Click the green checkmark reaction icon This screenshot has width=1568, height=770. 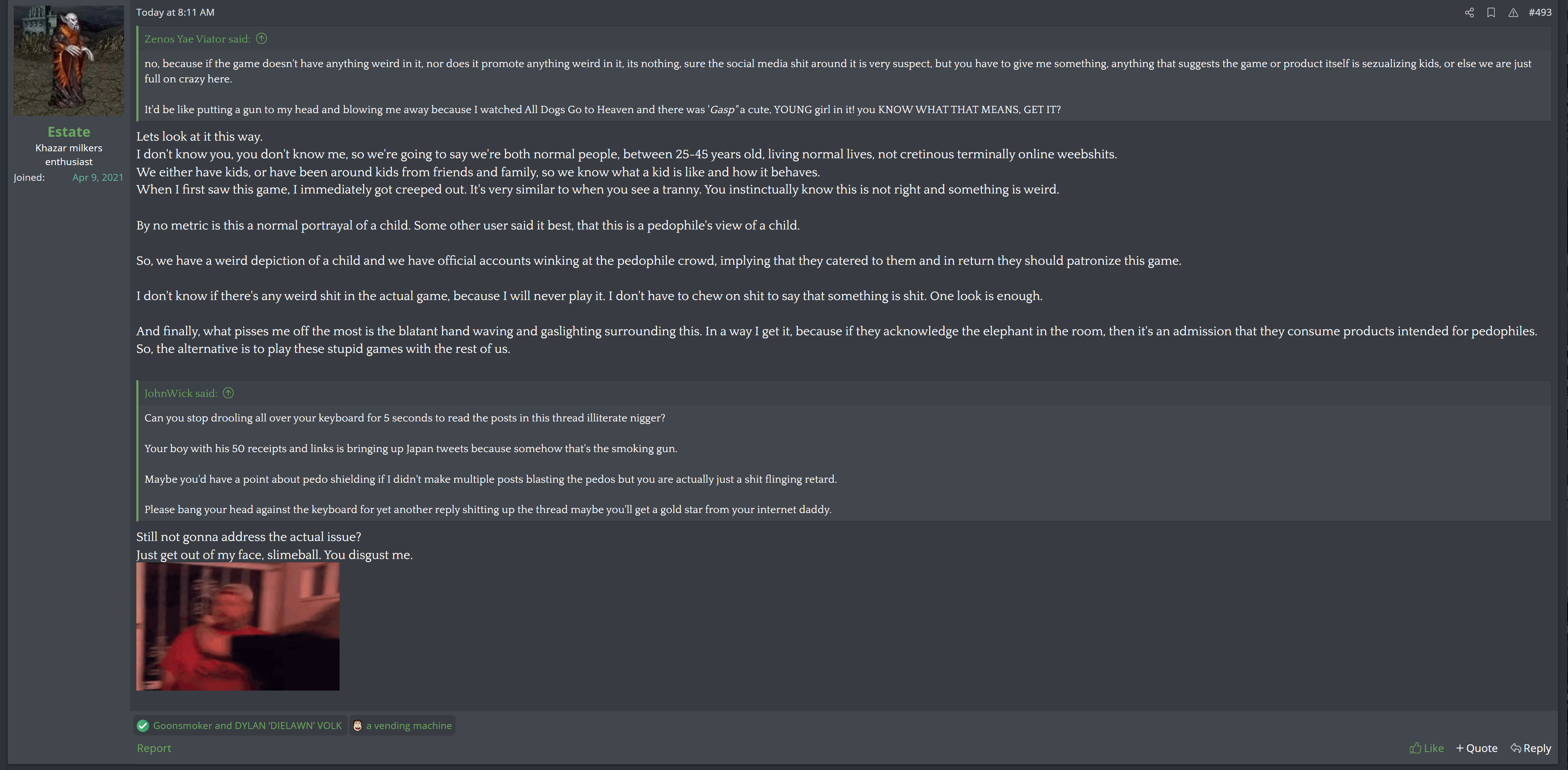[143, 726]
